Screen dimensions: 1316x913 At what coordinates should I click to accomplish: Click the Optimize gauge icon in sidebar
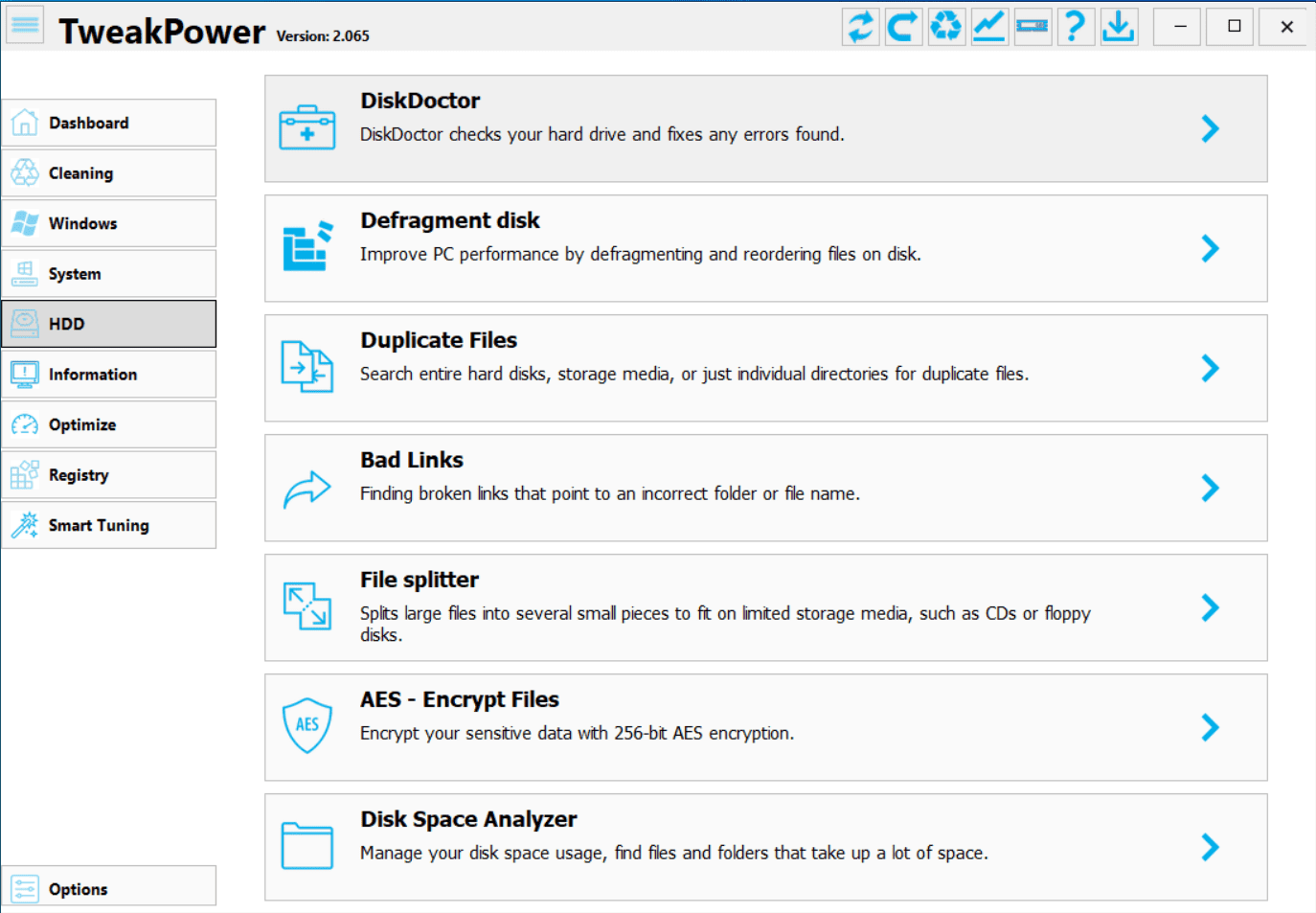[x=25, y=424]
